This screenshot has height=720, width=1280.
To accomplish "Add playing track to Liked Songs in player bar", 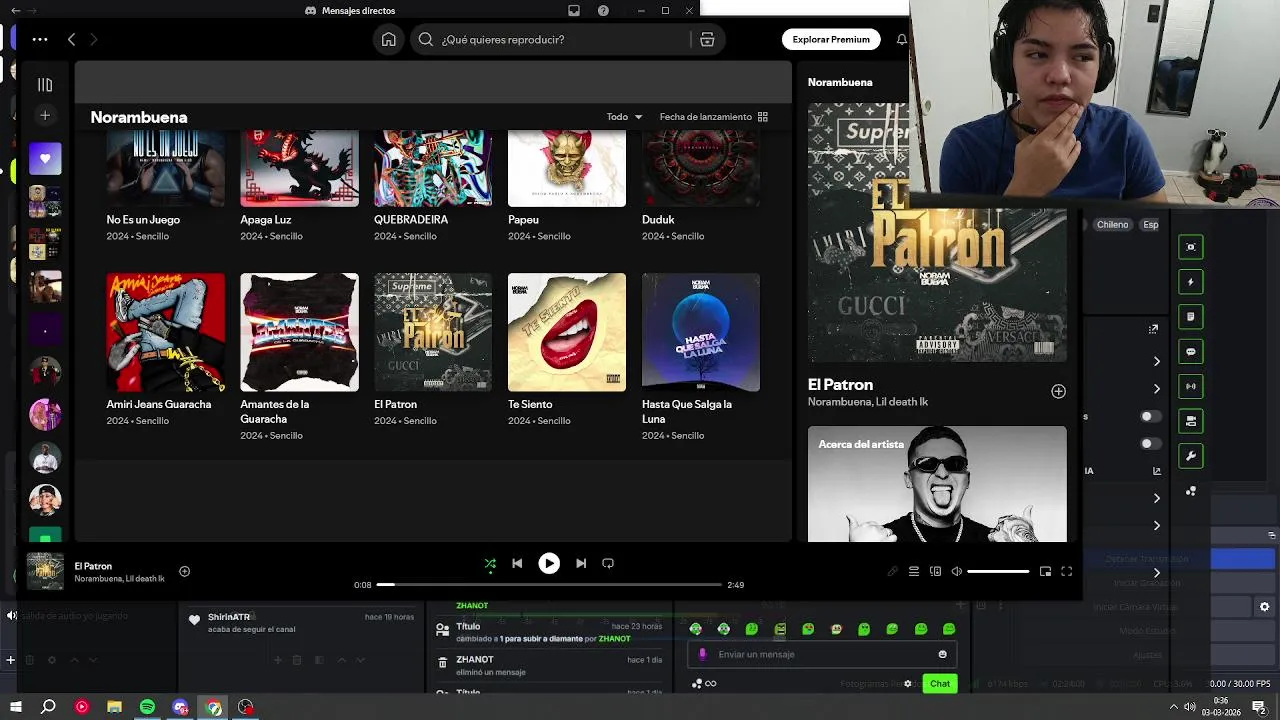I will tap(184, 571).
